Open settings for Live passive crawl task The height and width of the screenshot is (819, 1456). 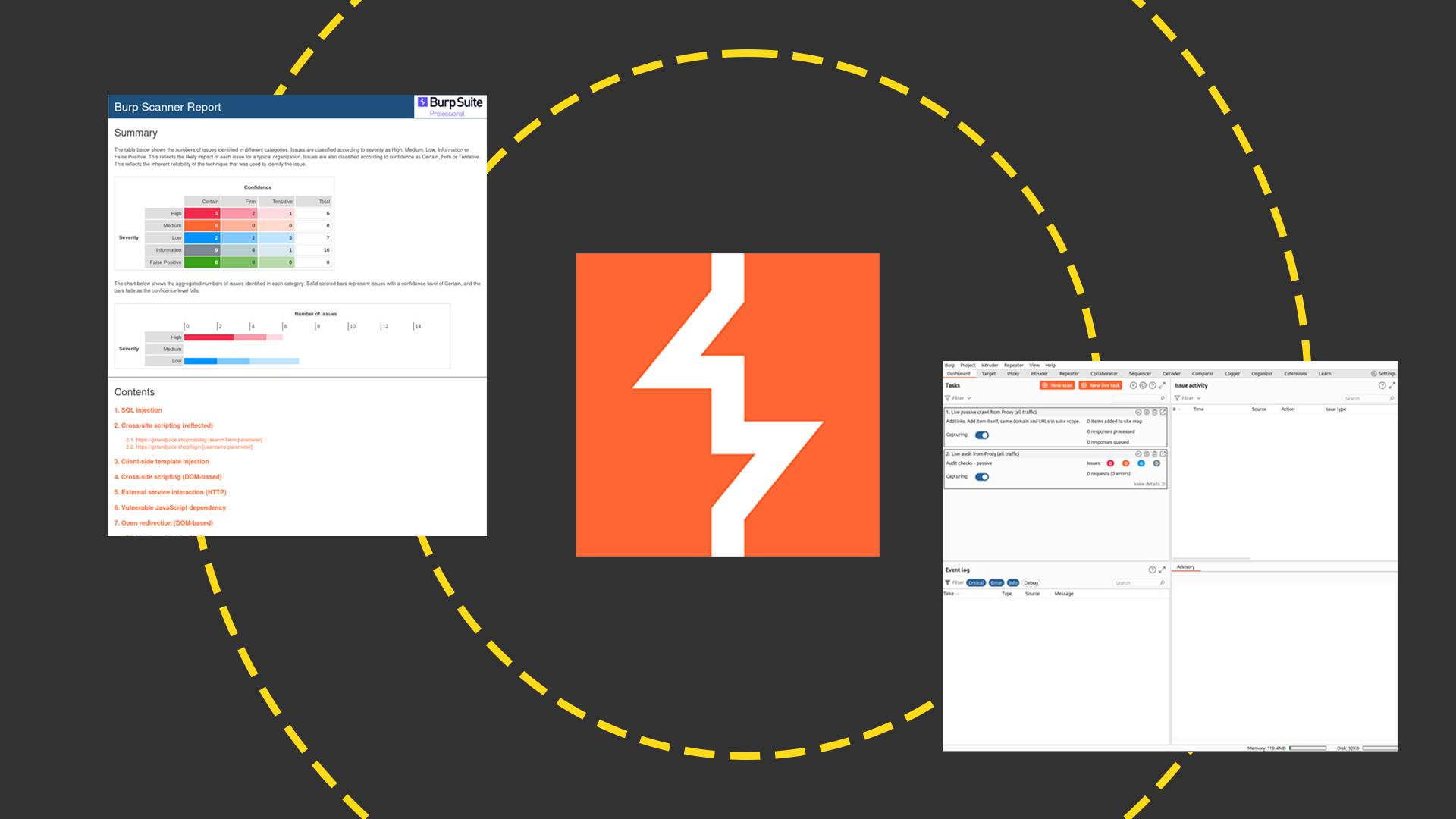point(1147,413)
